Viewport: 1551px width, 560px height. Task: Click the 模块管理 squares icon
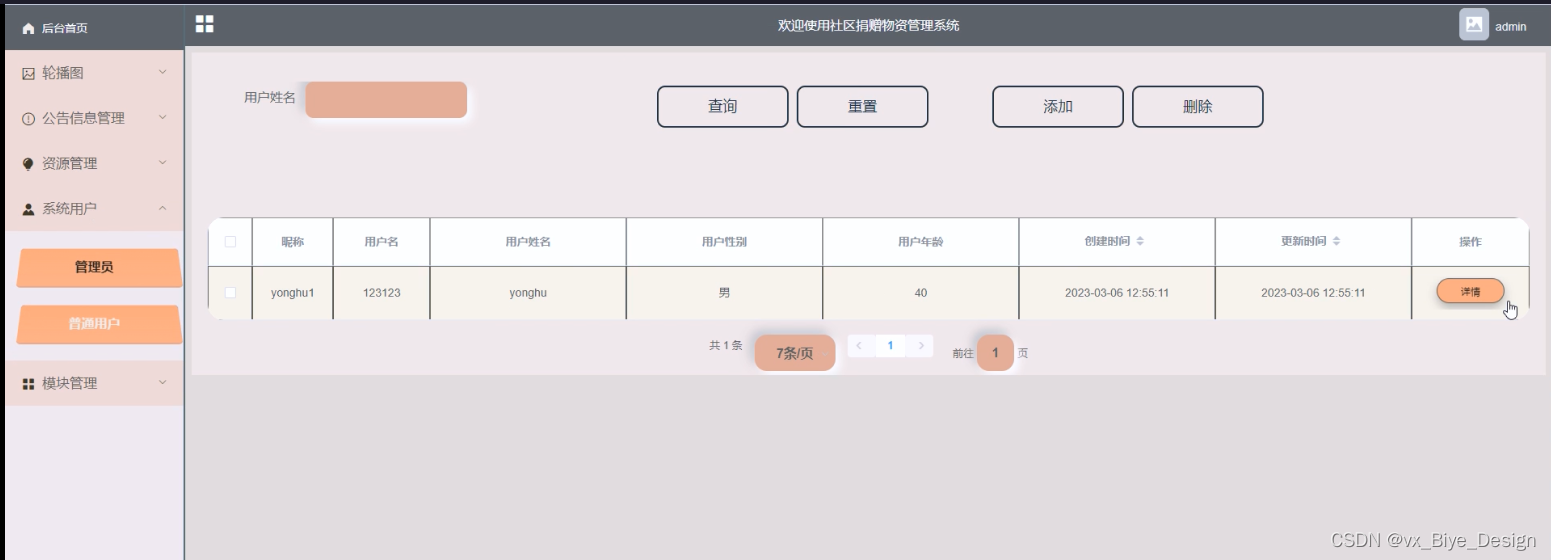pos(28,383)
